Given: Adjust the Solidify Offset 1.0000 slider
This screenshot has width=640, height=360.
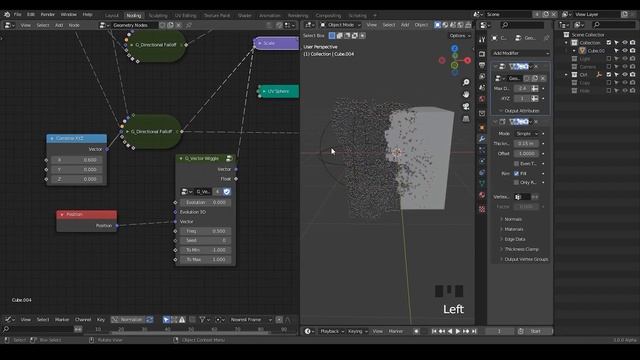Looking at the screenshot, I should (x=526, y=153).
